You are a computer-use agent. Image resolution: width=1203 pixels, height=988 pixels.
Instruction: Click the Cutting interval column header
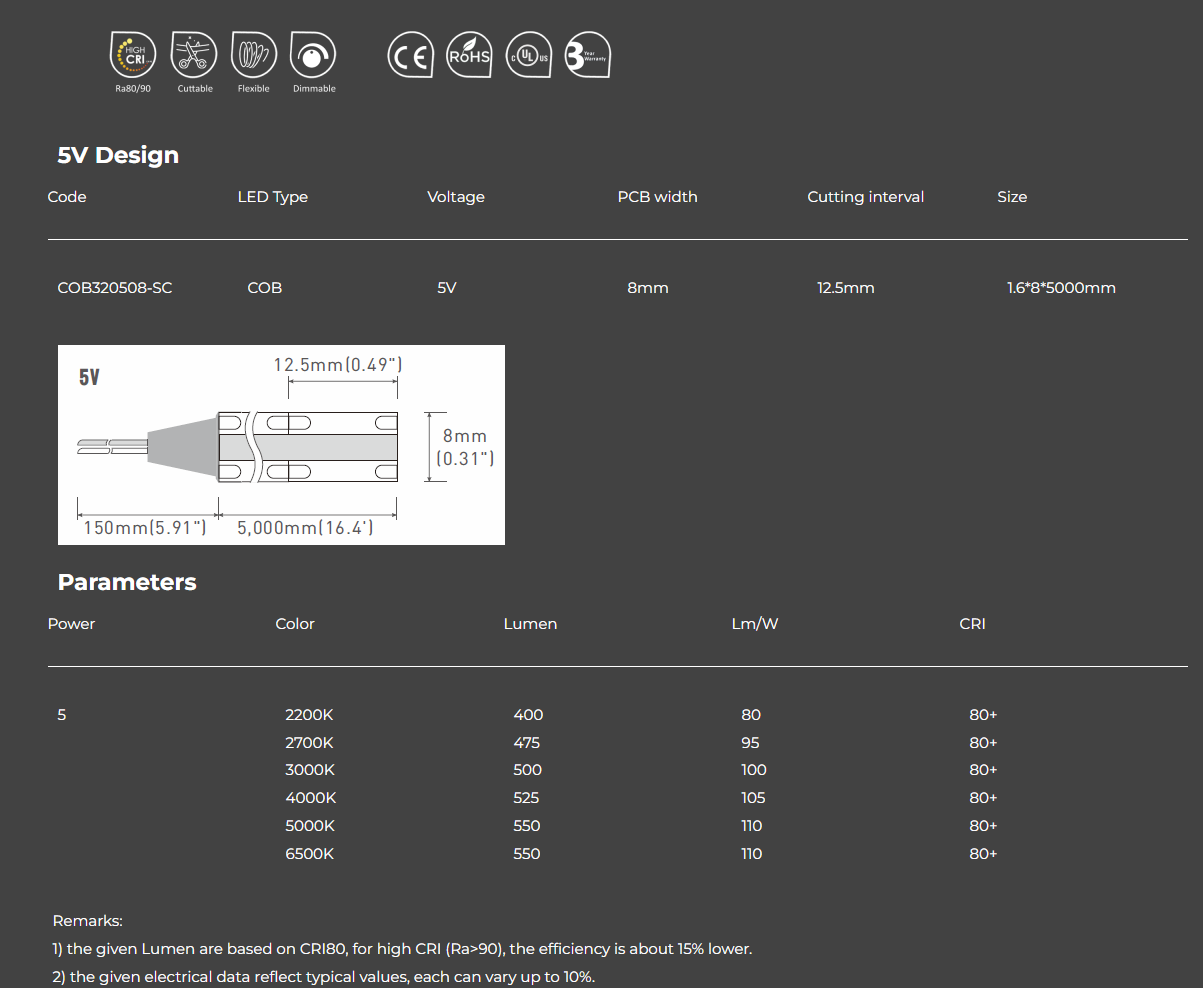865,197
